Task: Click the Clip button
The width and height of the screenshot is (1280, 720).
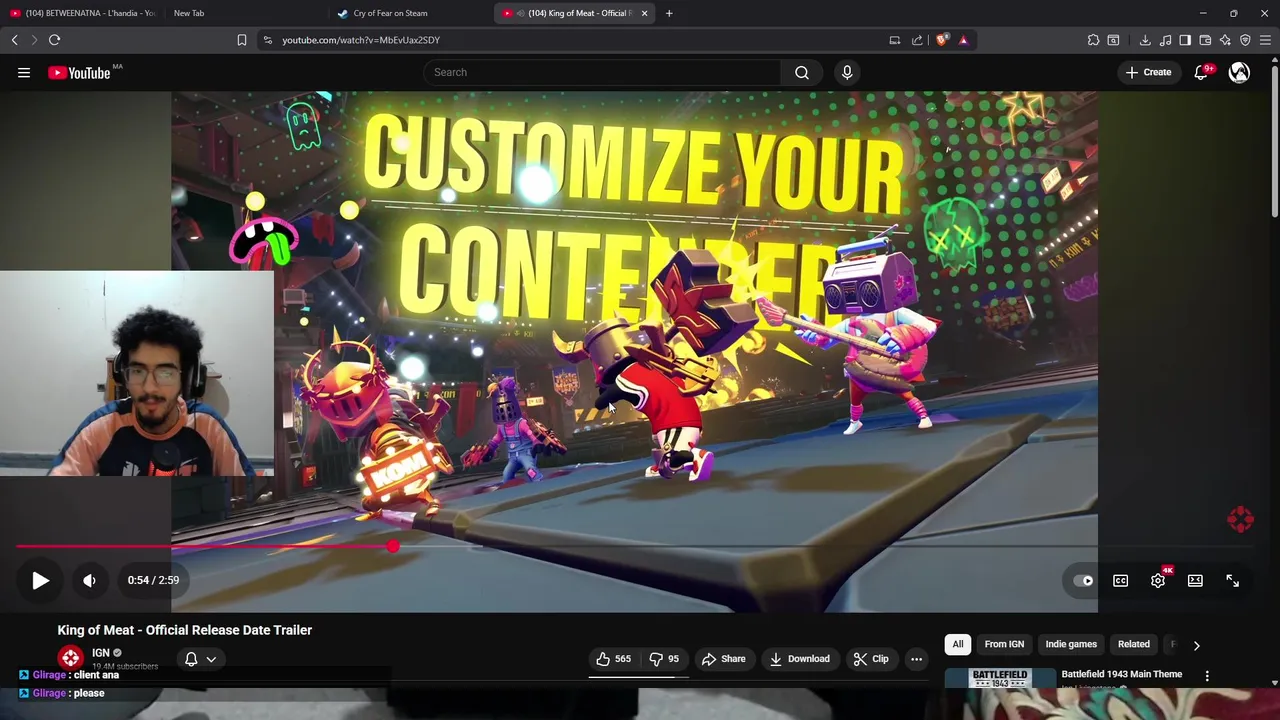Action: (x=871, y=659)
